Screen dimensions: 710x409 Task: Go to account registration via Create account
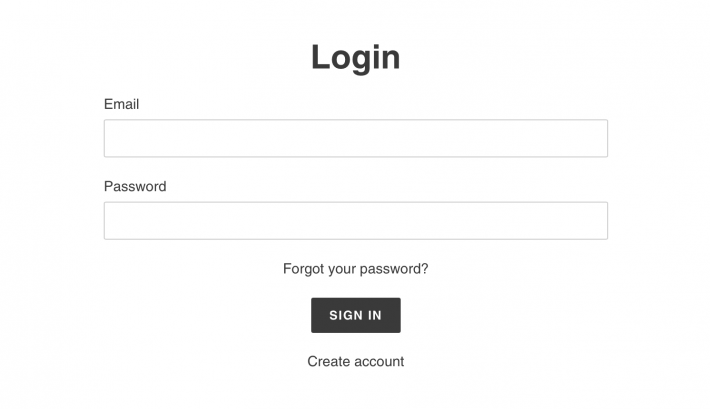click(355, 361)
